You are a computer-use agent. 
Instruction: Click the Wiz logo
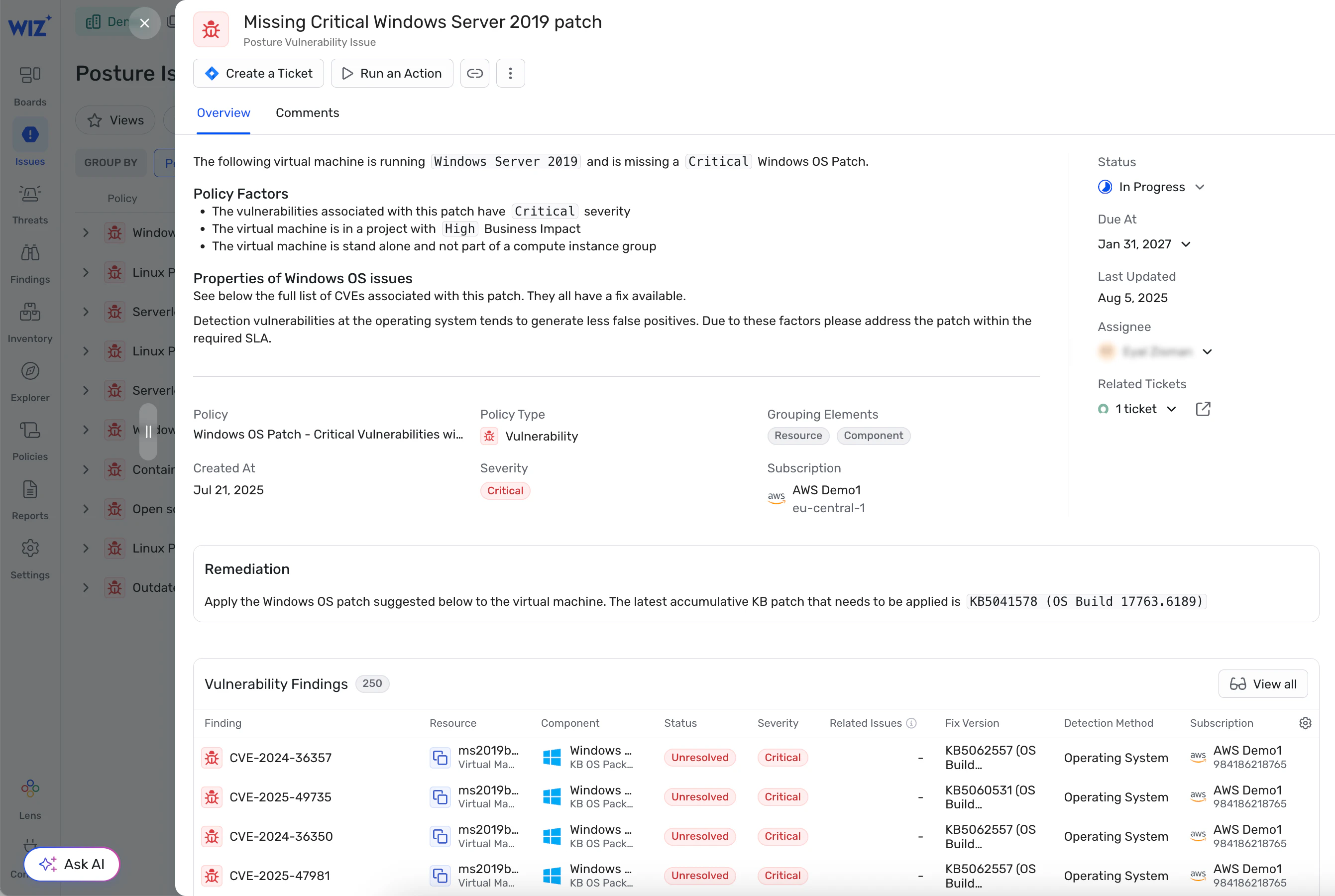[30, 26]
